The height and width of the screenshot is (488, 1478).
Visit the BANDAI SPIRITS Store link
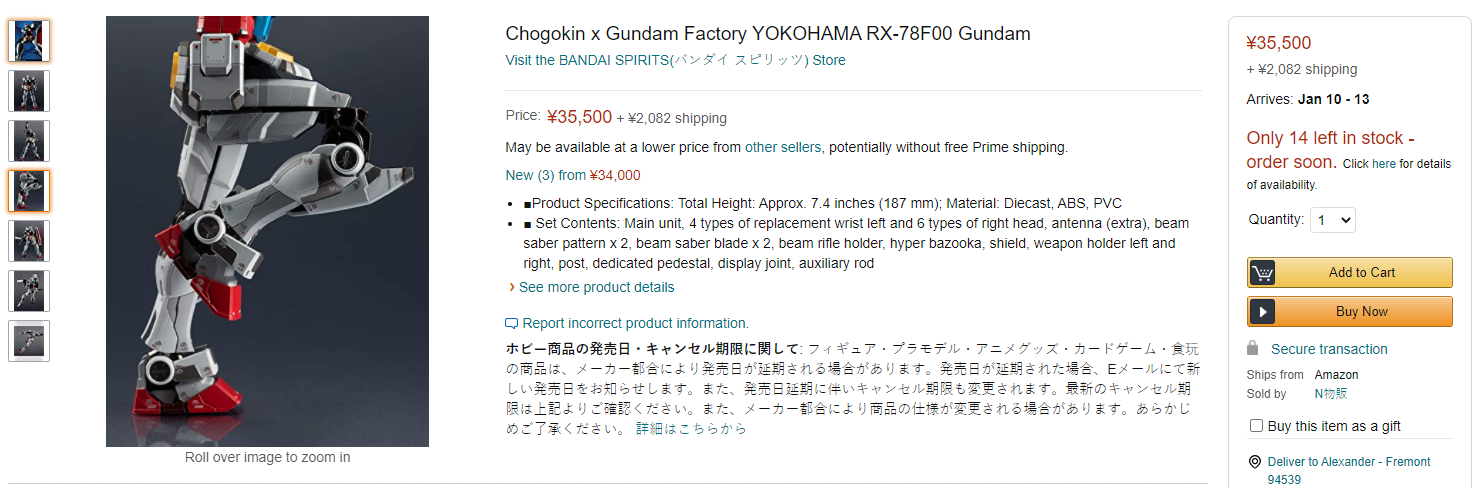click(x=675, y=60)
